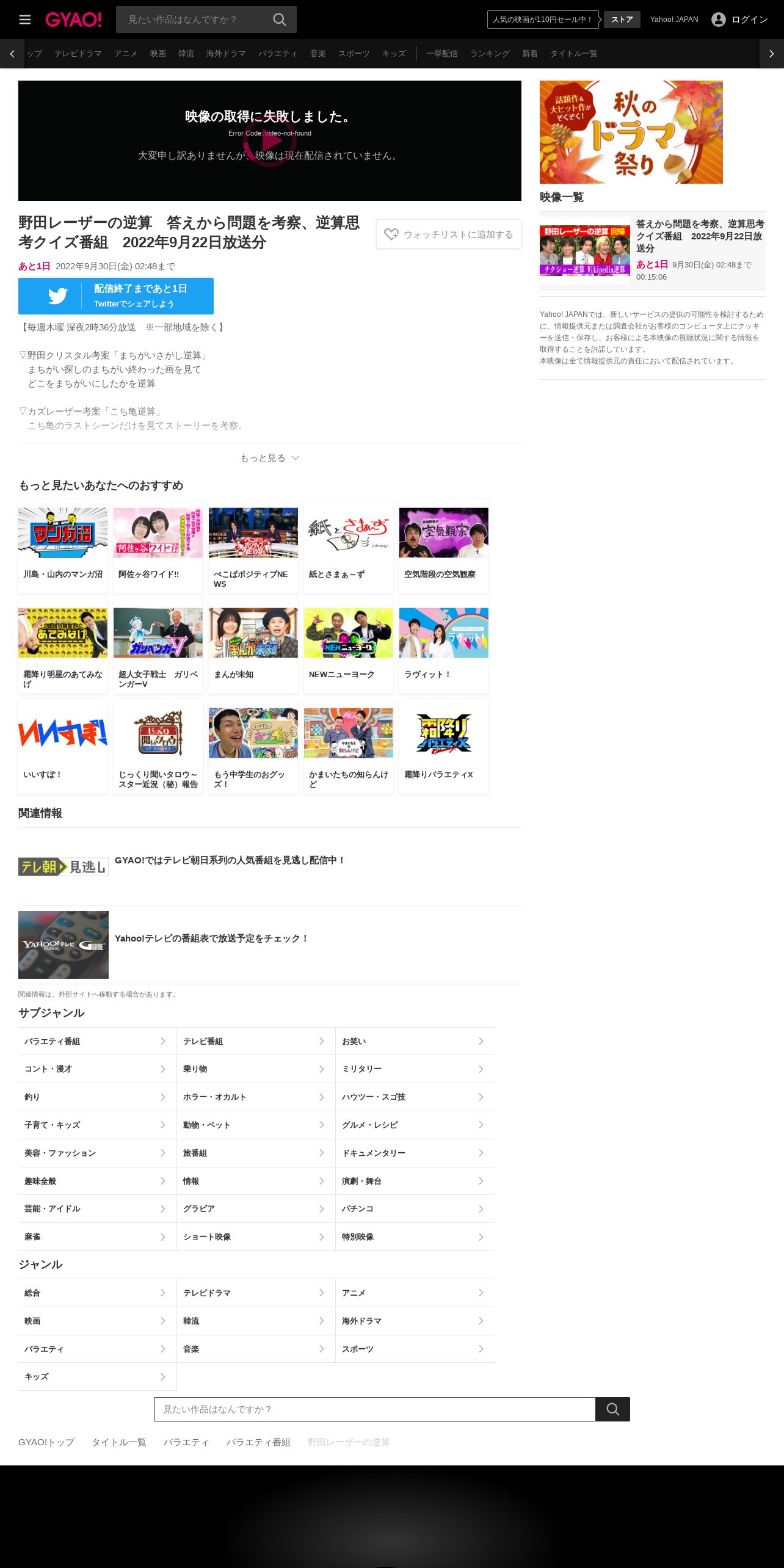The image size is (784, 1568).
Task: Open 川島・山内のマンガ沼 recommendation
Action: pos(63,546)
